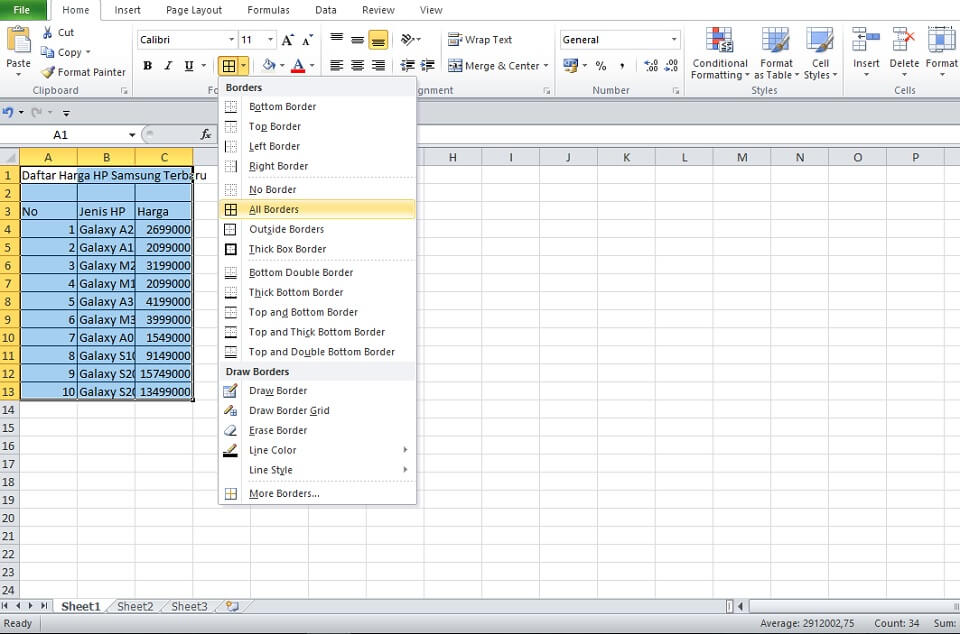Click the Paste clipboard icon
Image resolution: width=960 pixels, height=634 pixels.
(18, 40)
